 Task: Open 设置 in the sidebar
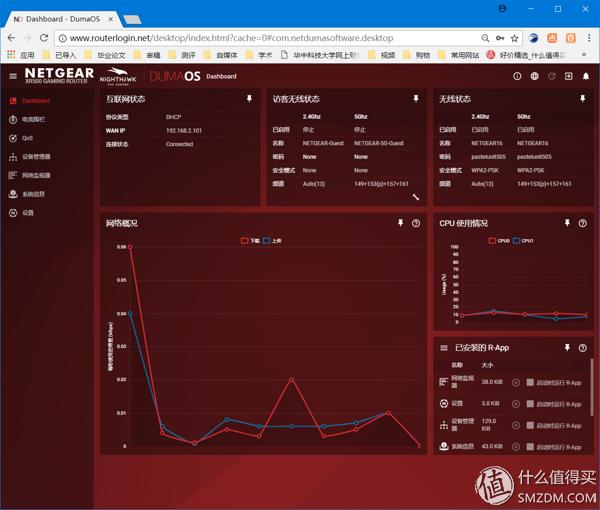21,213
